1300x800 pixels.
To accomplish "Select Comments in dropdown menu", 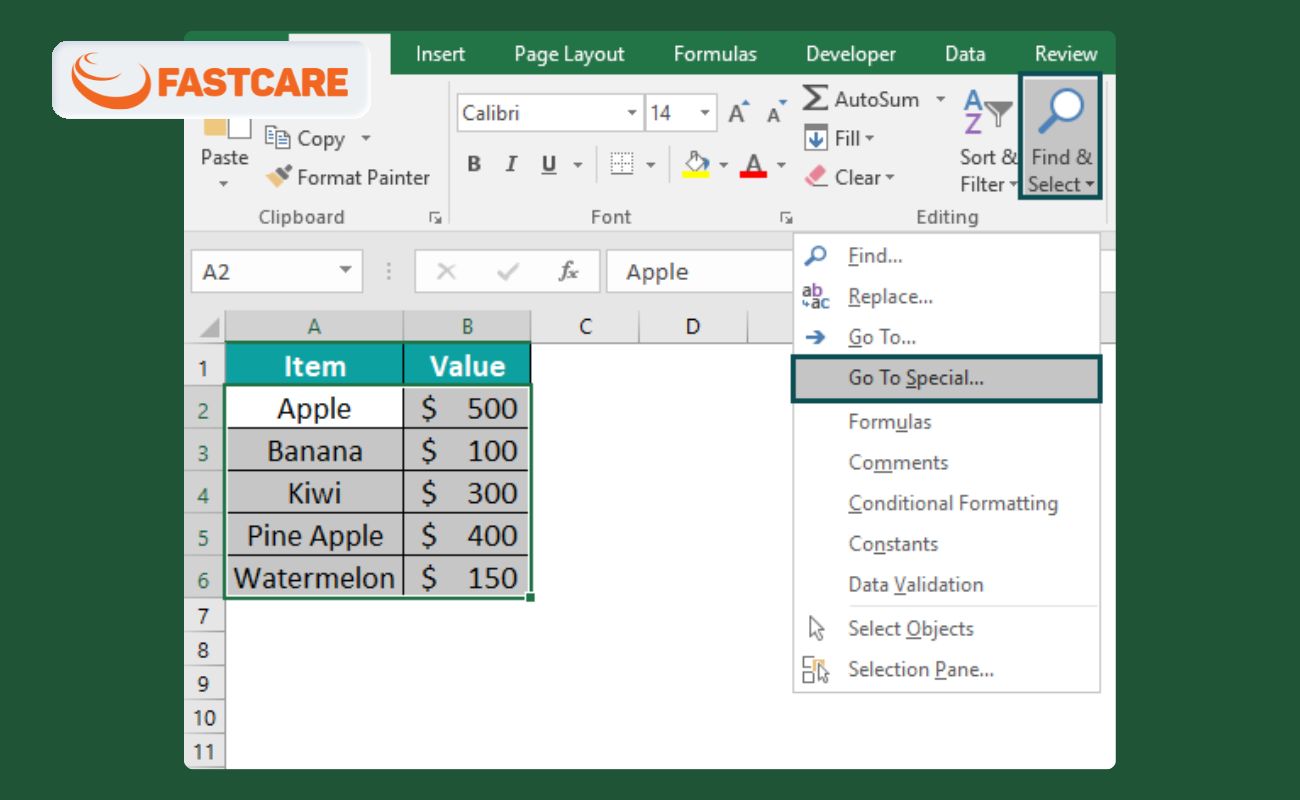I will (x=946, y=463).
